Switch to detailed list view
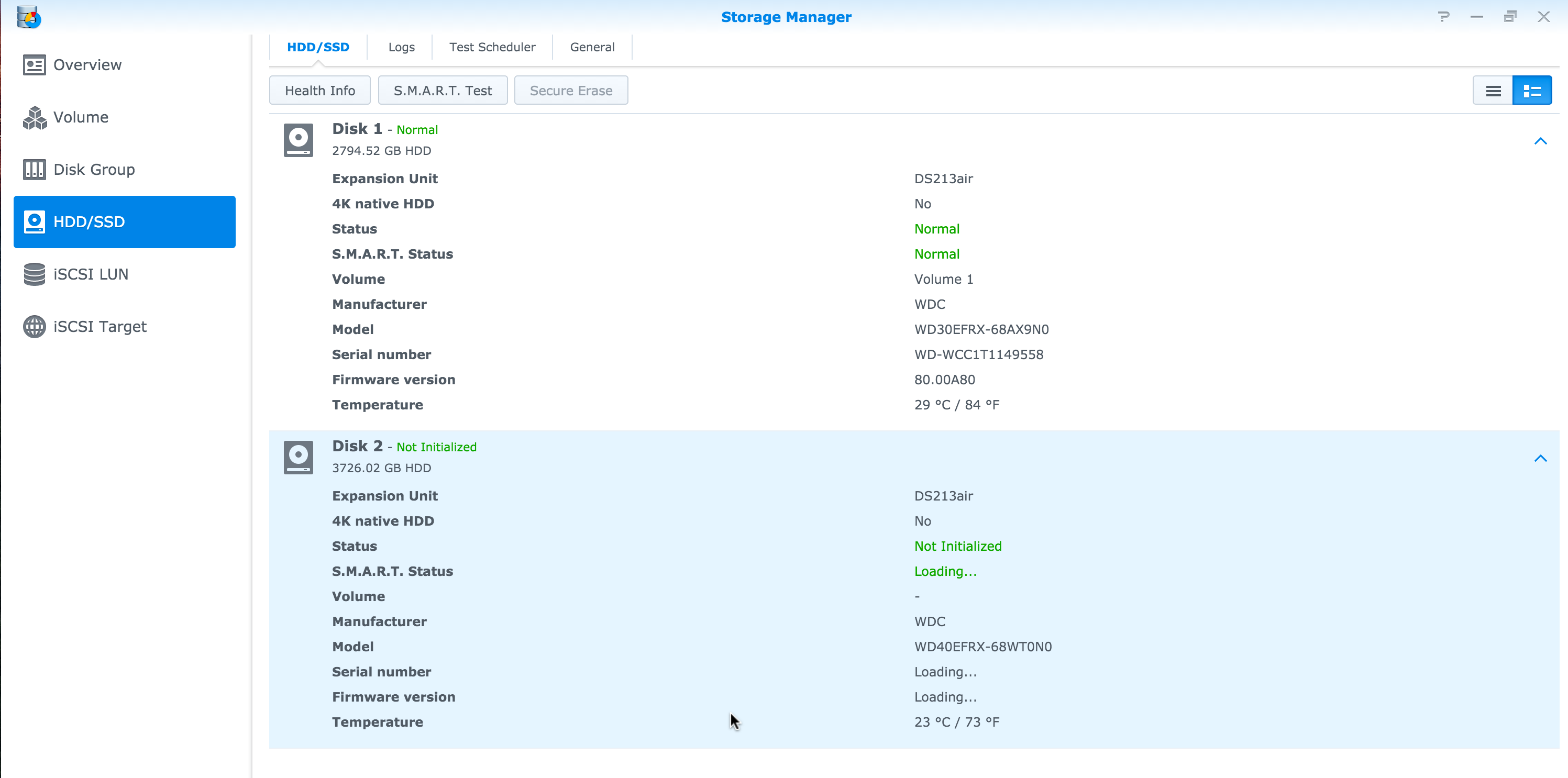1568x778 pixels. coord(1532,91)
